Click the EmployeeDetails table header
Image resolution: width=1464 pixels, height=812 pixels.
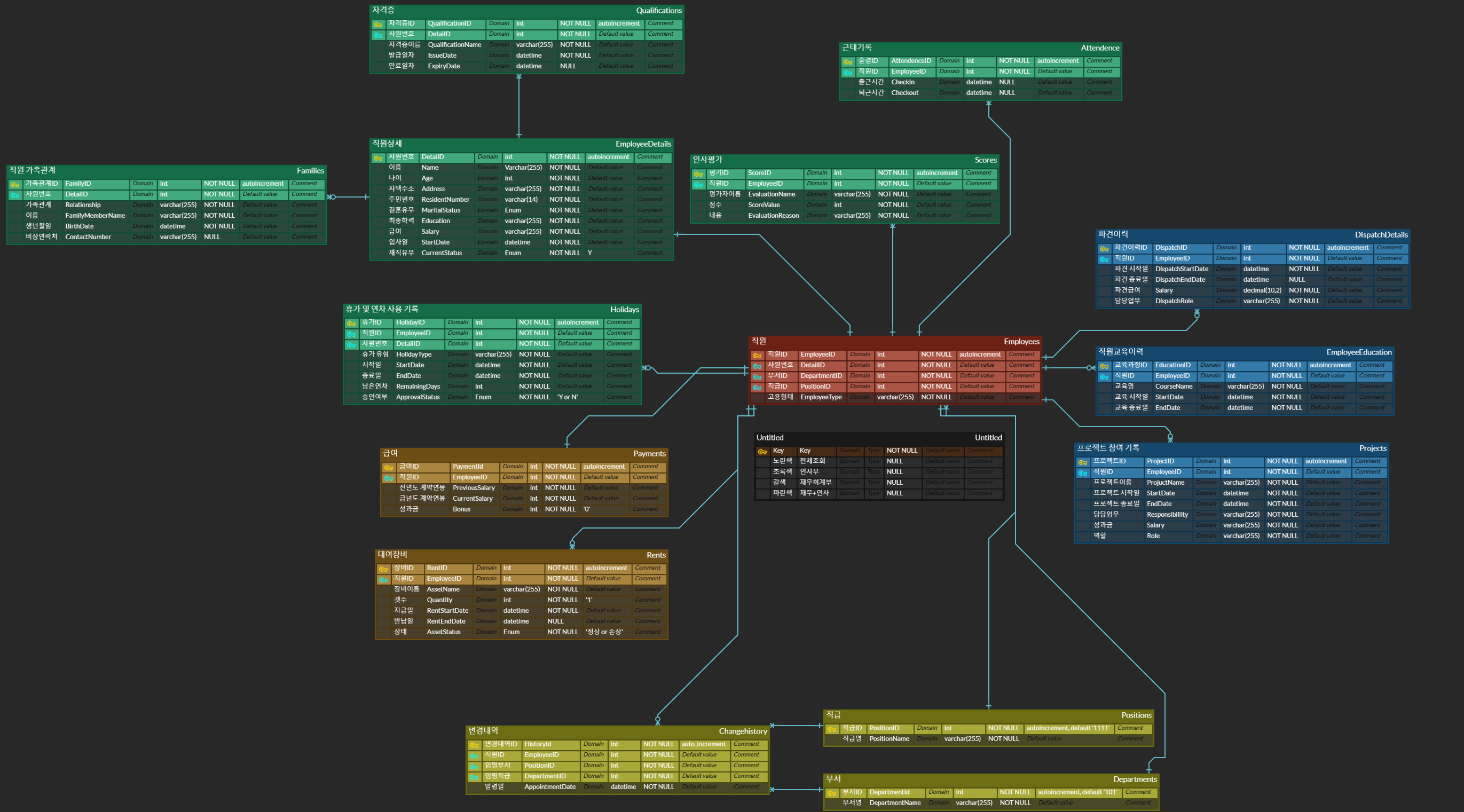(521, 144)
